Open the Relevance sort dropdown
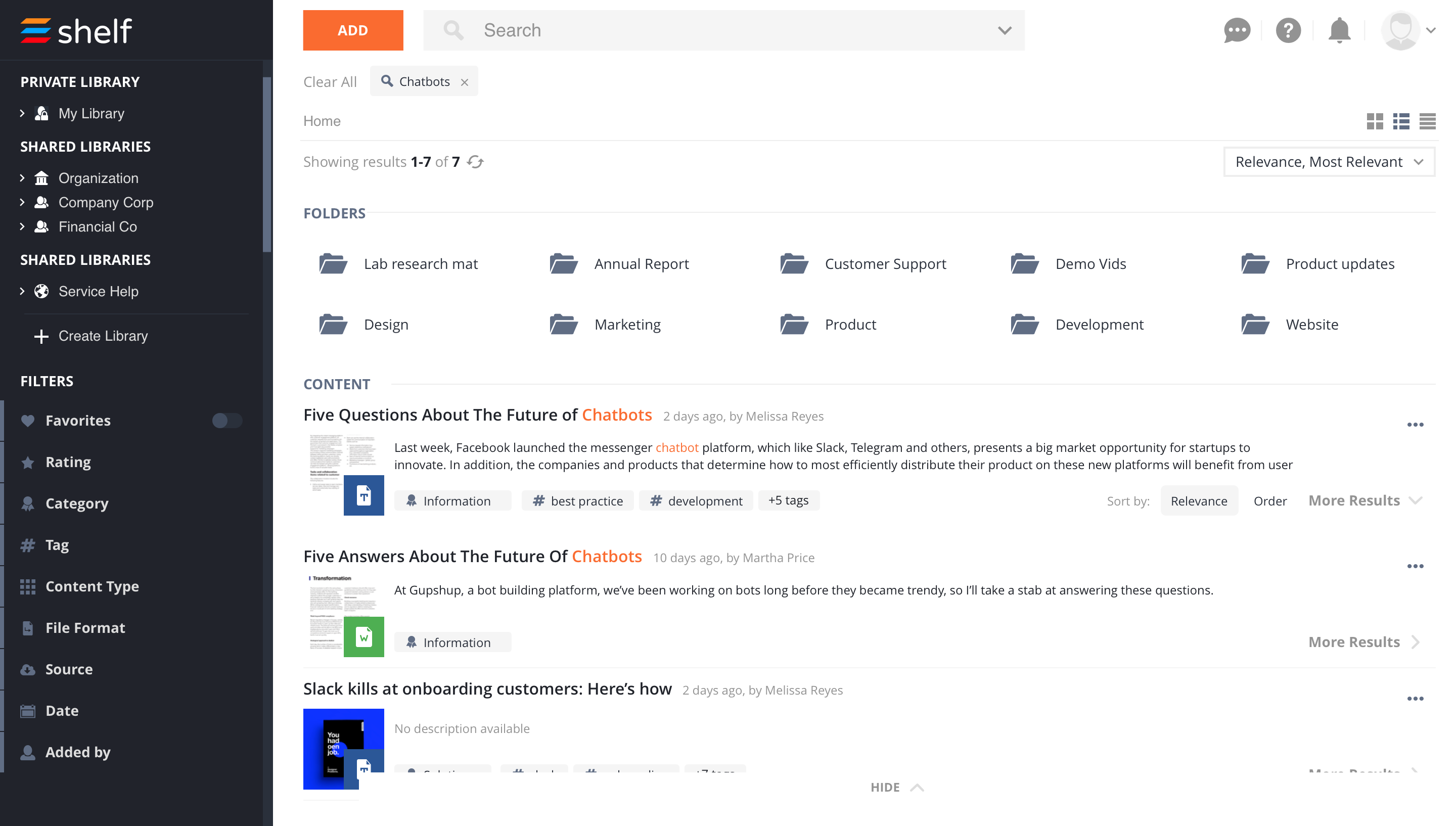This screenshot has width=1456, height=826. 1329,162
